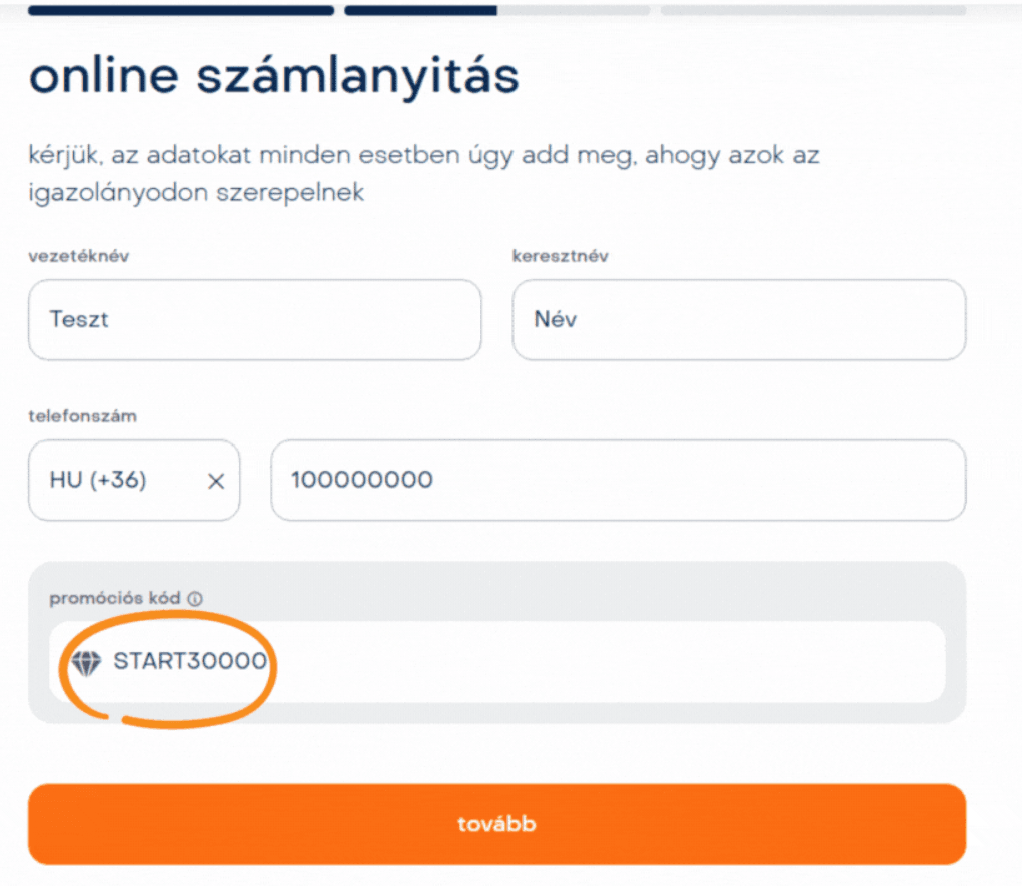The width and height of the screenshot is (1022, 886).
Task: Click the promóciós kód label text
Action: tap(115, 599)
